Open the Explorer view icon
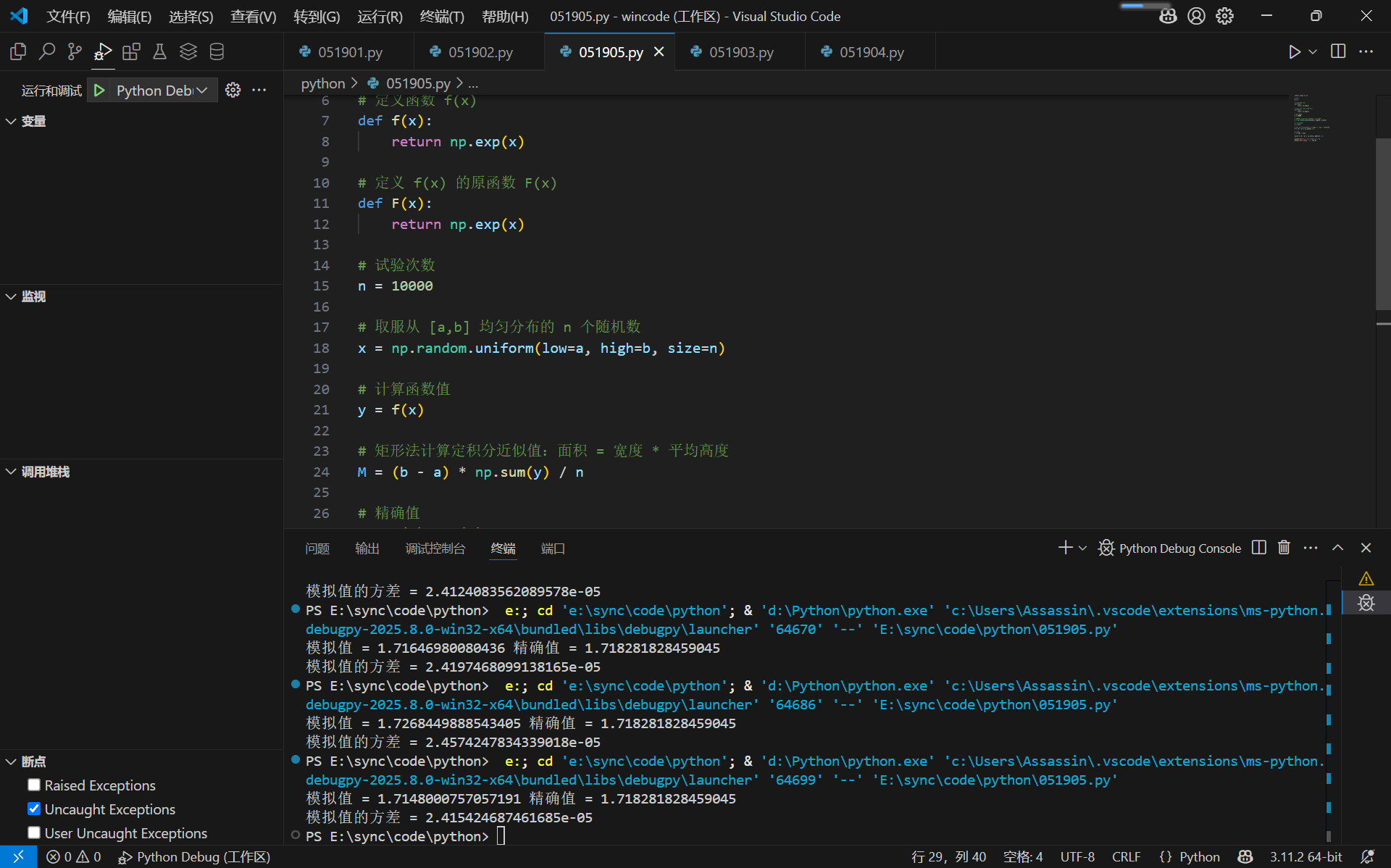This screenshot has height=868, width=1391. pyautogui.click(x=18, y=51)
